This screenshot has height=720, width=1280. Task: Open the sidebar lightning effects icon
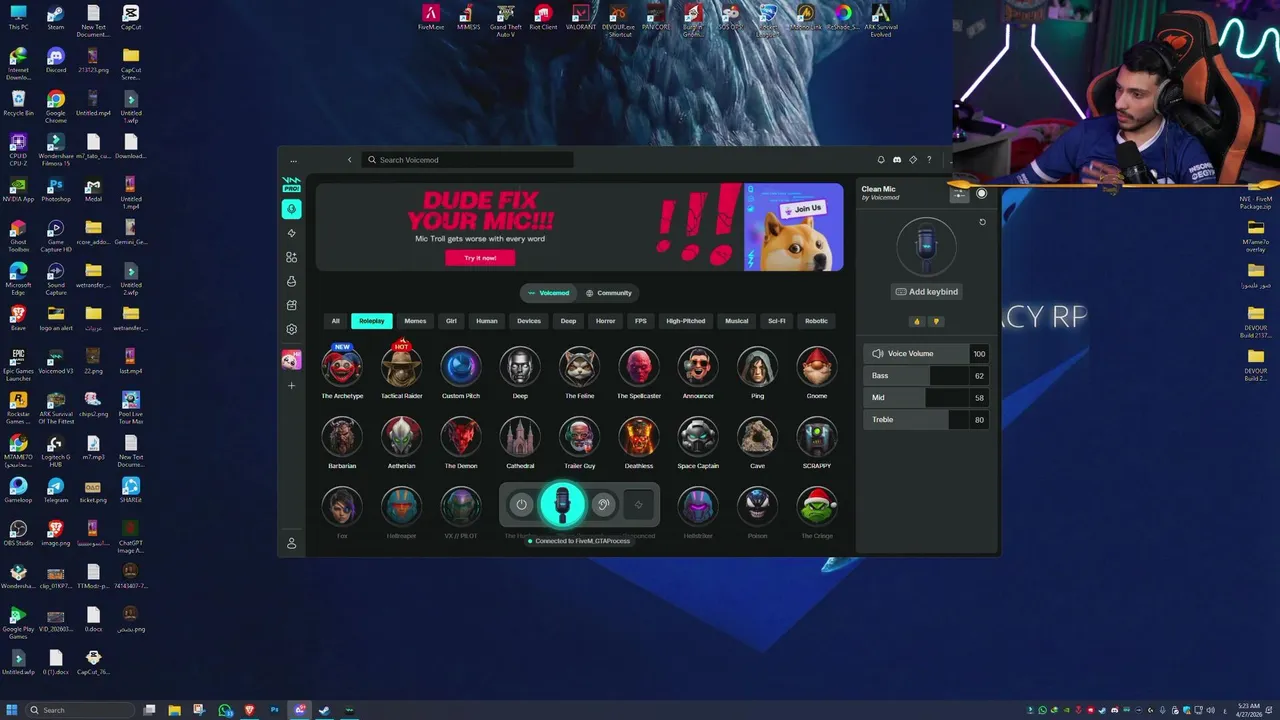pos(291,233)
